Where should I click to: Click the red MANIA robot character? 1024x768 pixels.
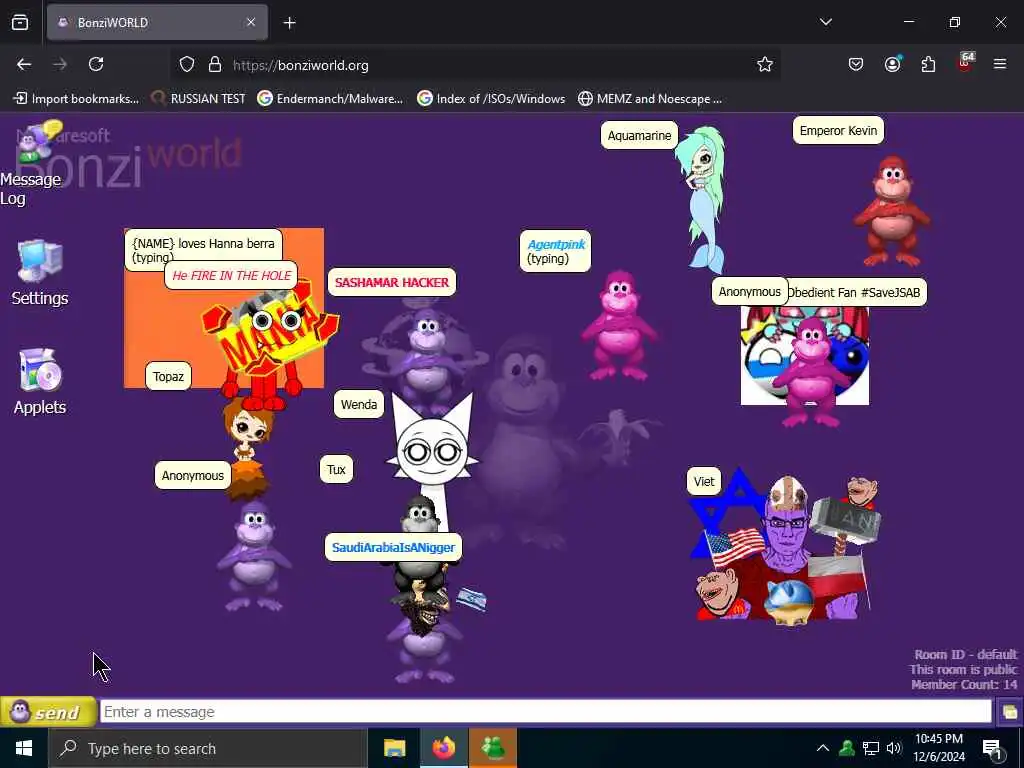pos(269,346)
